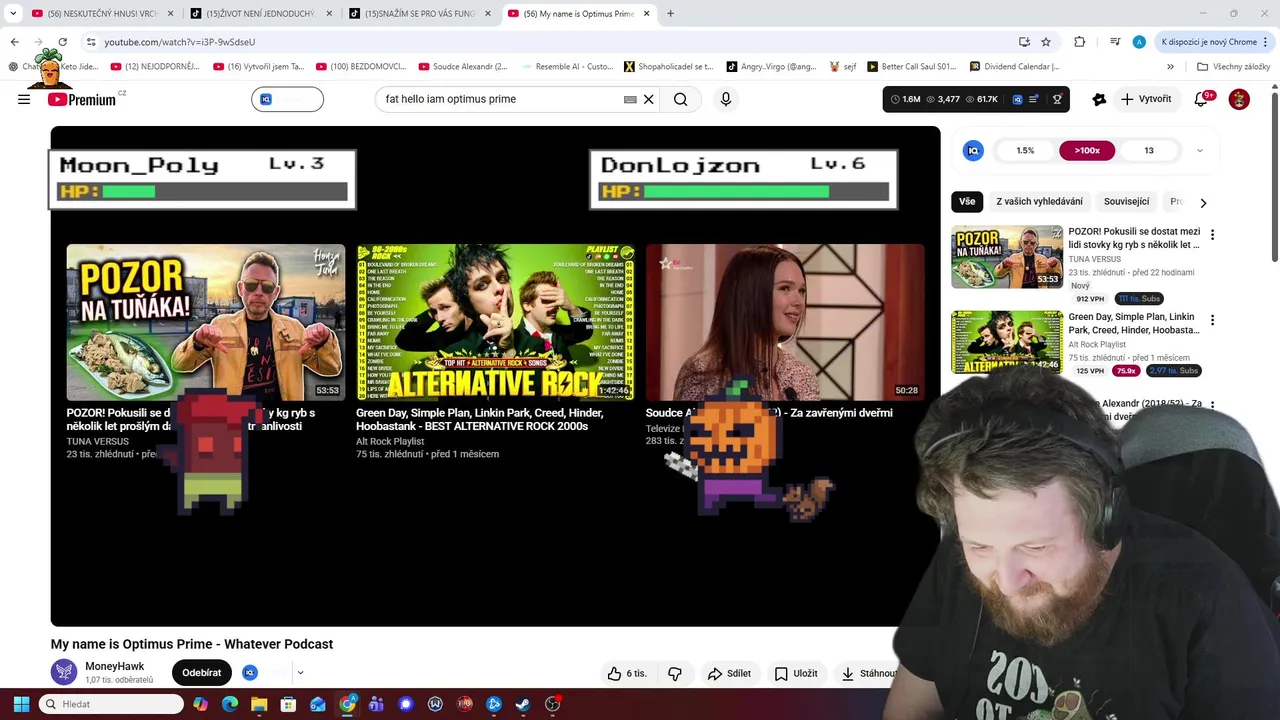
Task: Open options for Green Day playlist video
Action: click(x=1212, y=321)
